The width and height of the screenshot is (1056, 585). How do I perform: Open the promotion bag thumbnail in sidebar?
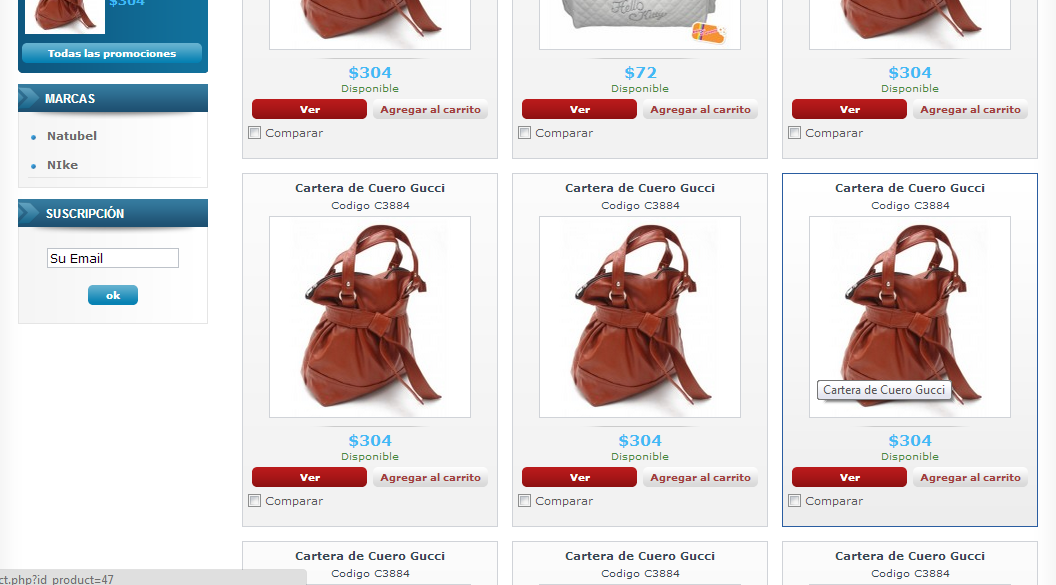(x=65, y=16)
